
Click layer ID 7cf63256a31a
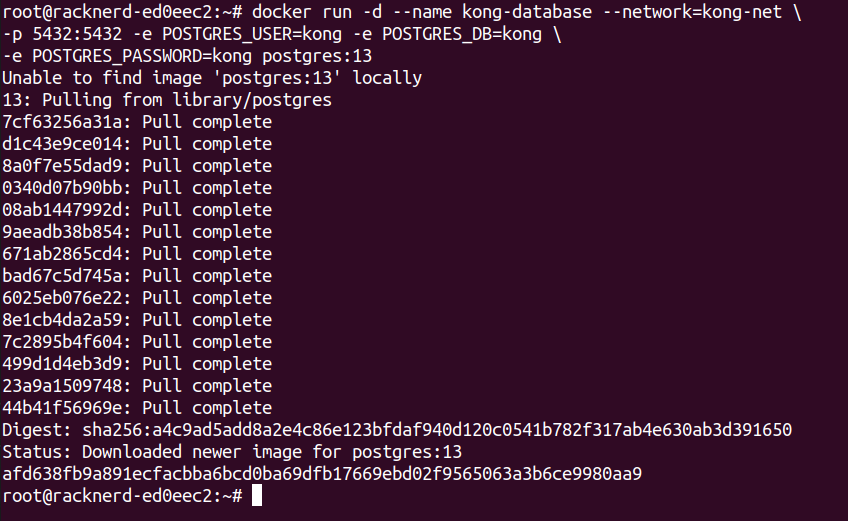pyautogui.click(x=67, y=122)
